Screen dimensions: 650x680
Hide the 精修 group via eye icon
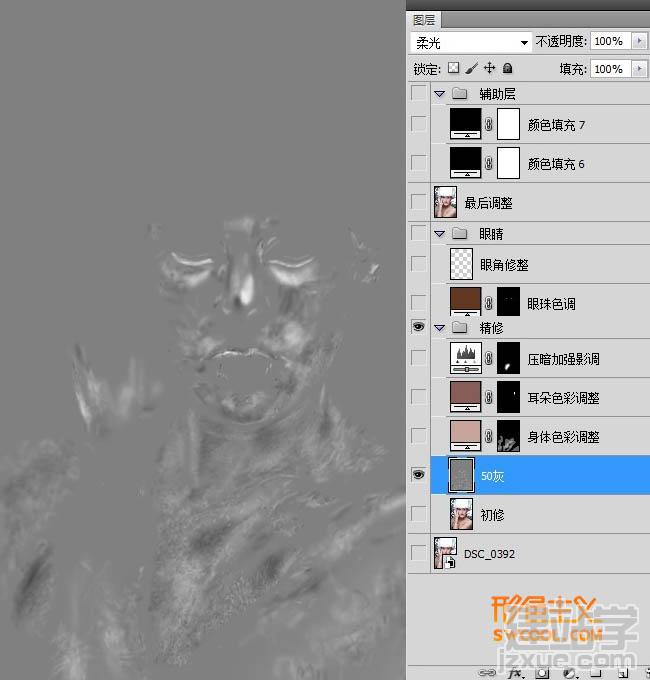coord(418,327)
